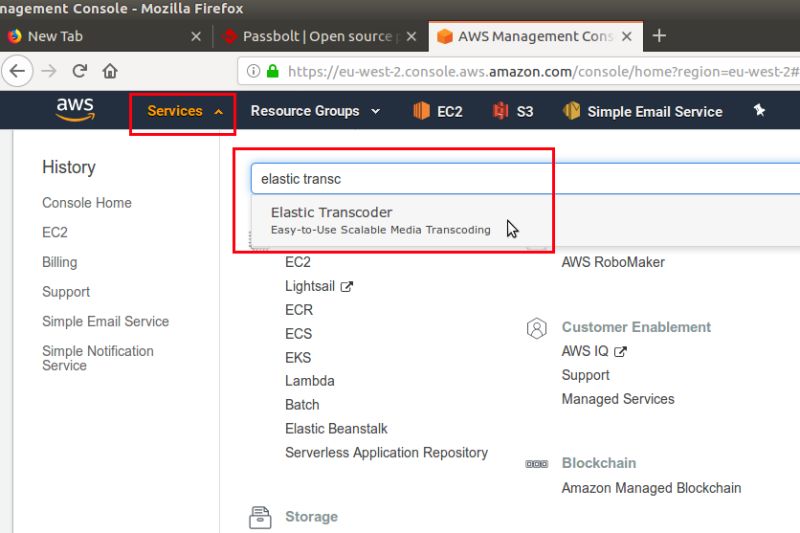Image resolution: width=800 pixels, height=533 pixels.
Task: Click the History heading text
Action: (69, 167)
